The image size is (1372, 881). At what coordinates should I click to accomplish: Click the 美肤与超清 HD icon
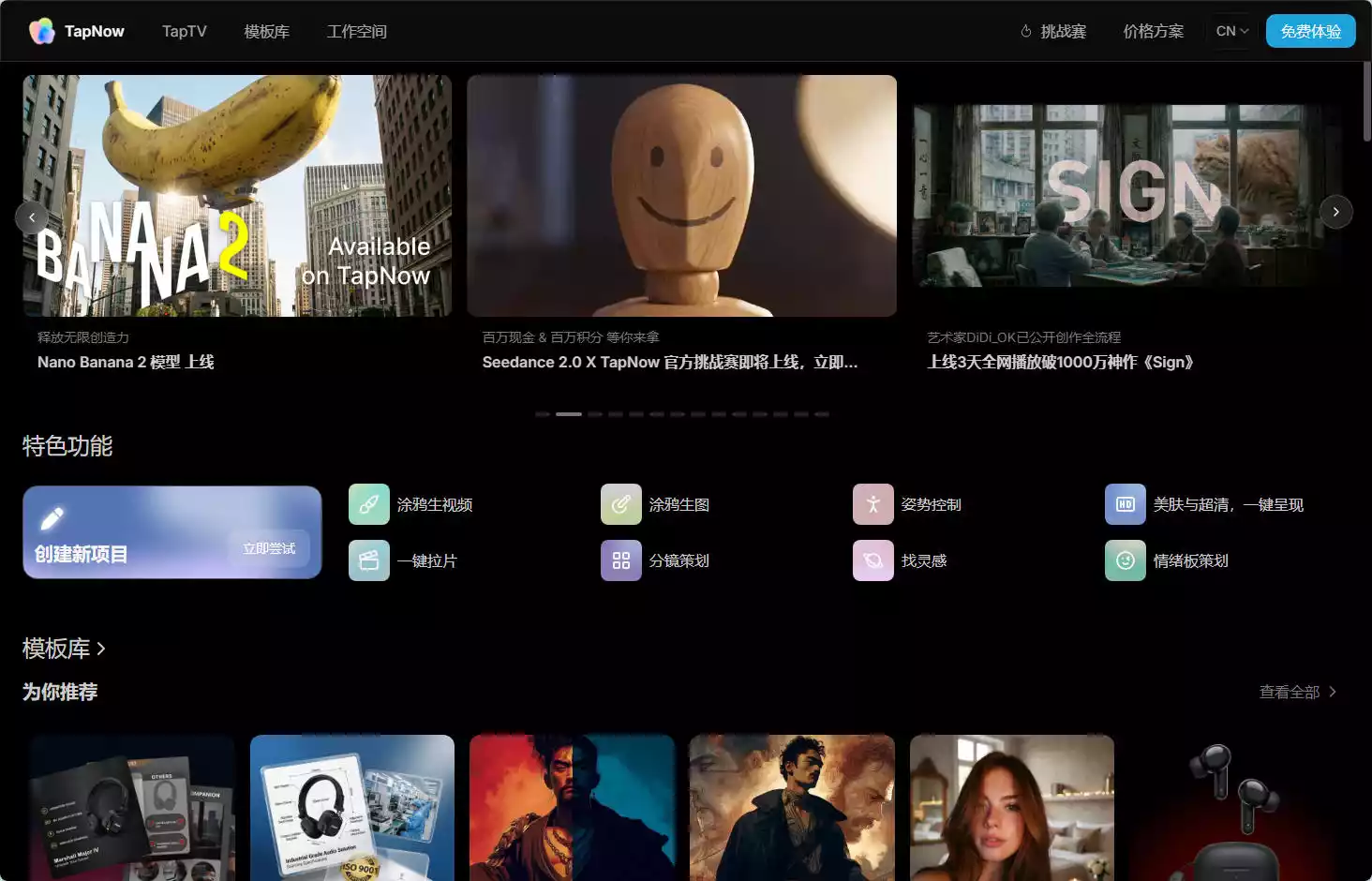coord(1126,504)
